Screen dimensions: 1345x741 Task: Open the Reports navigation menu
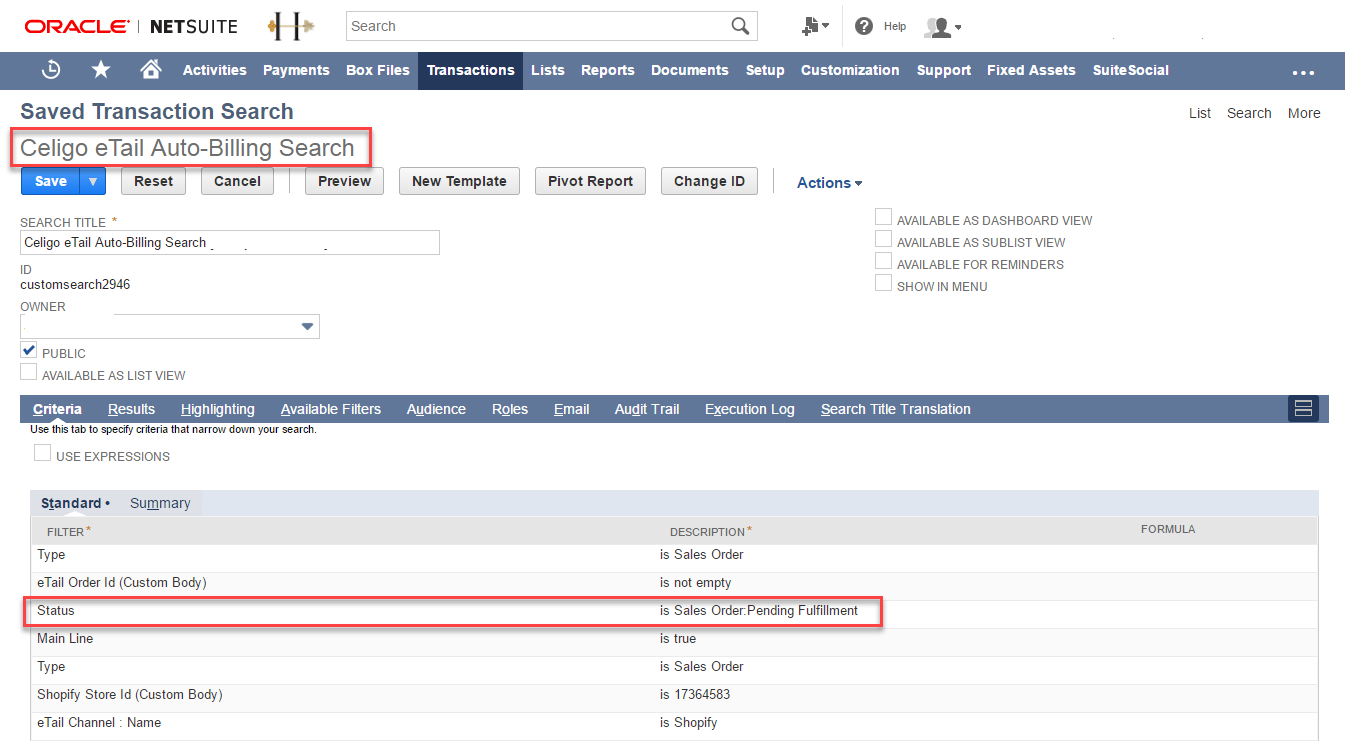[x=608, y=70]
